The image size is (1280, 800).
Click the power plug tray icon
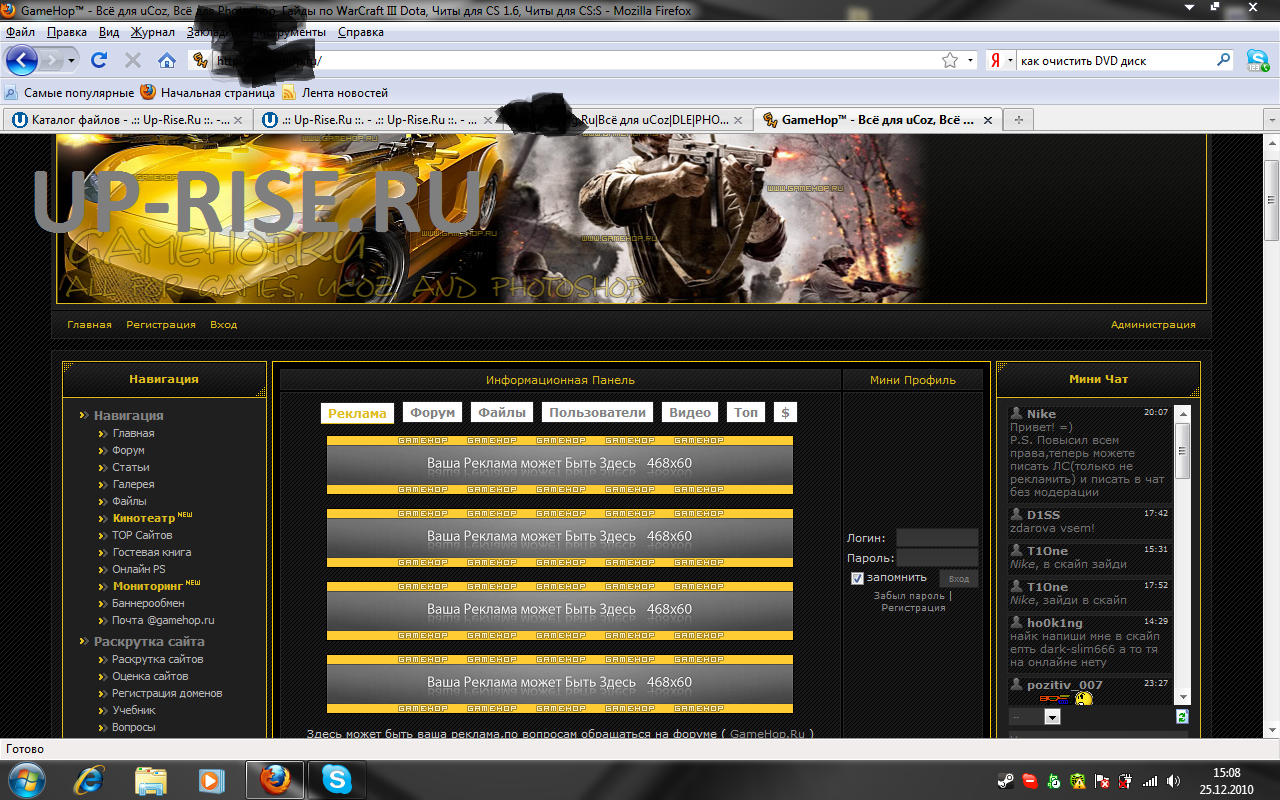pyautogui.click(x=1126, y=780)
